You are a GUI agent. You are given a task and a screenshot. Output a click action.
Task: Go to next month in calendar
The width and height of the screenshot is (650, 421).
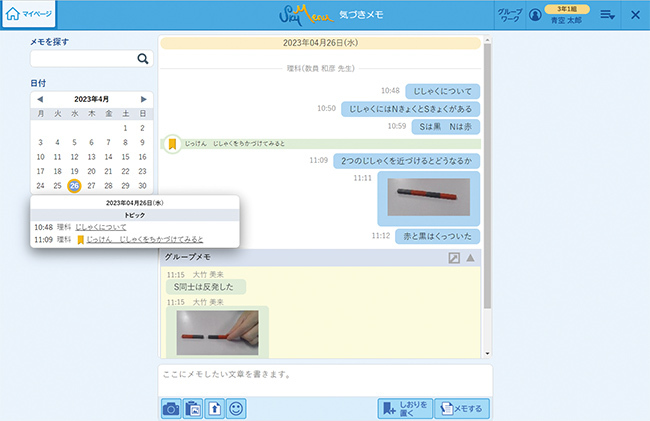(x=143, y=99)
